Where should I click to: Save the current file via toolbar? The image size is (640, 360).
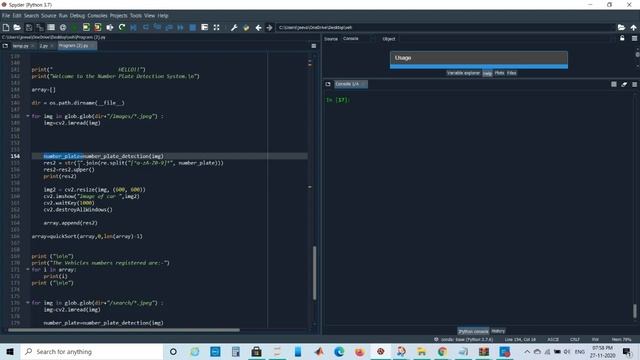click(29, 27)
